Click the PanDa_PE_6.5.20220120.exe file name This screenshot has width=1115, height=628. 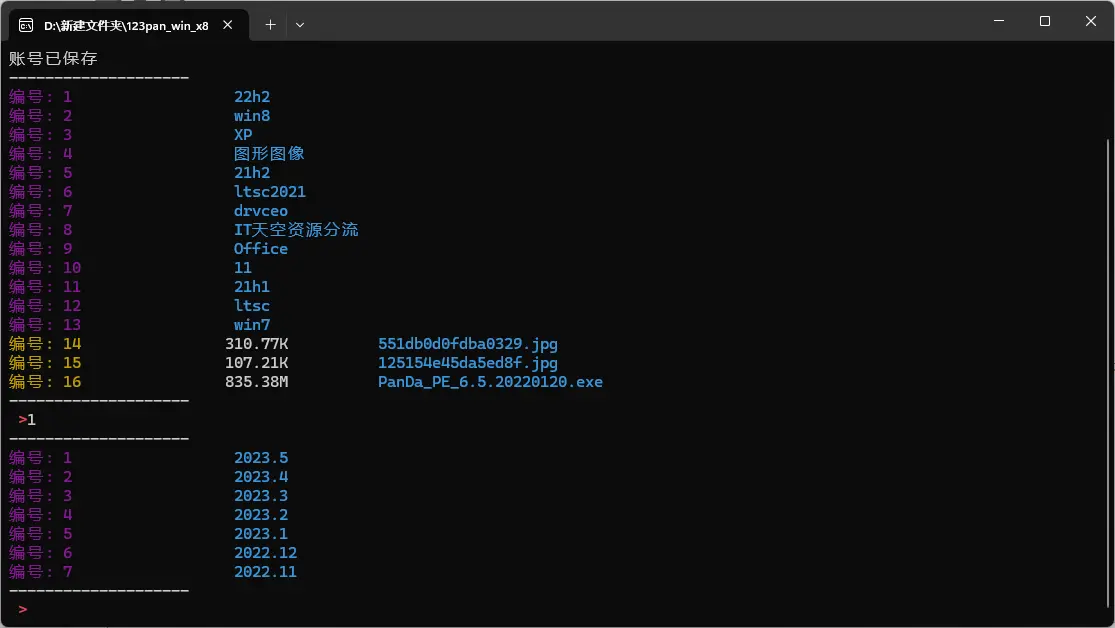pos(490,382)
